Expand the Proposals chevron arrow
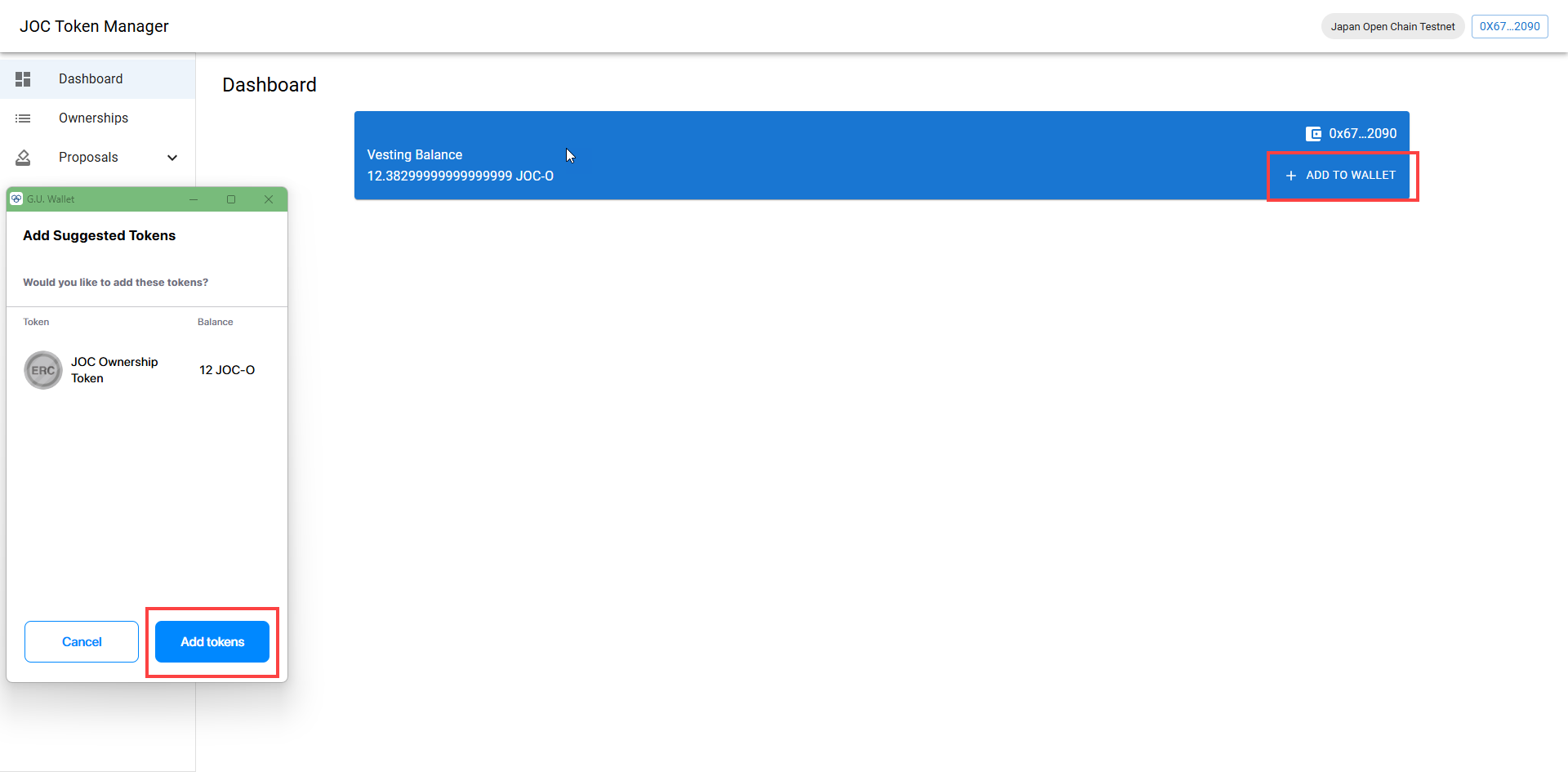 [172, 158]
